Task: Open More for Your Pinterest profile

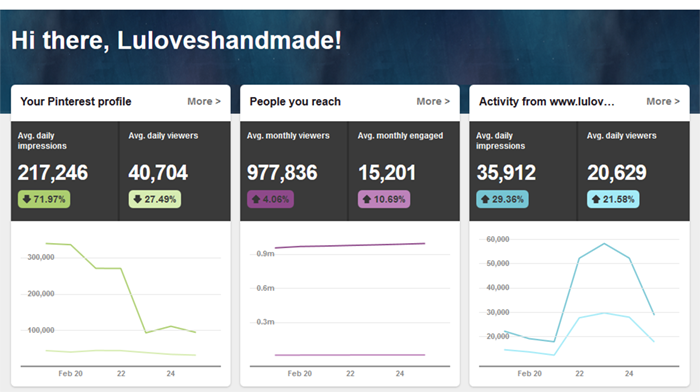Action: point(204,101)
